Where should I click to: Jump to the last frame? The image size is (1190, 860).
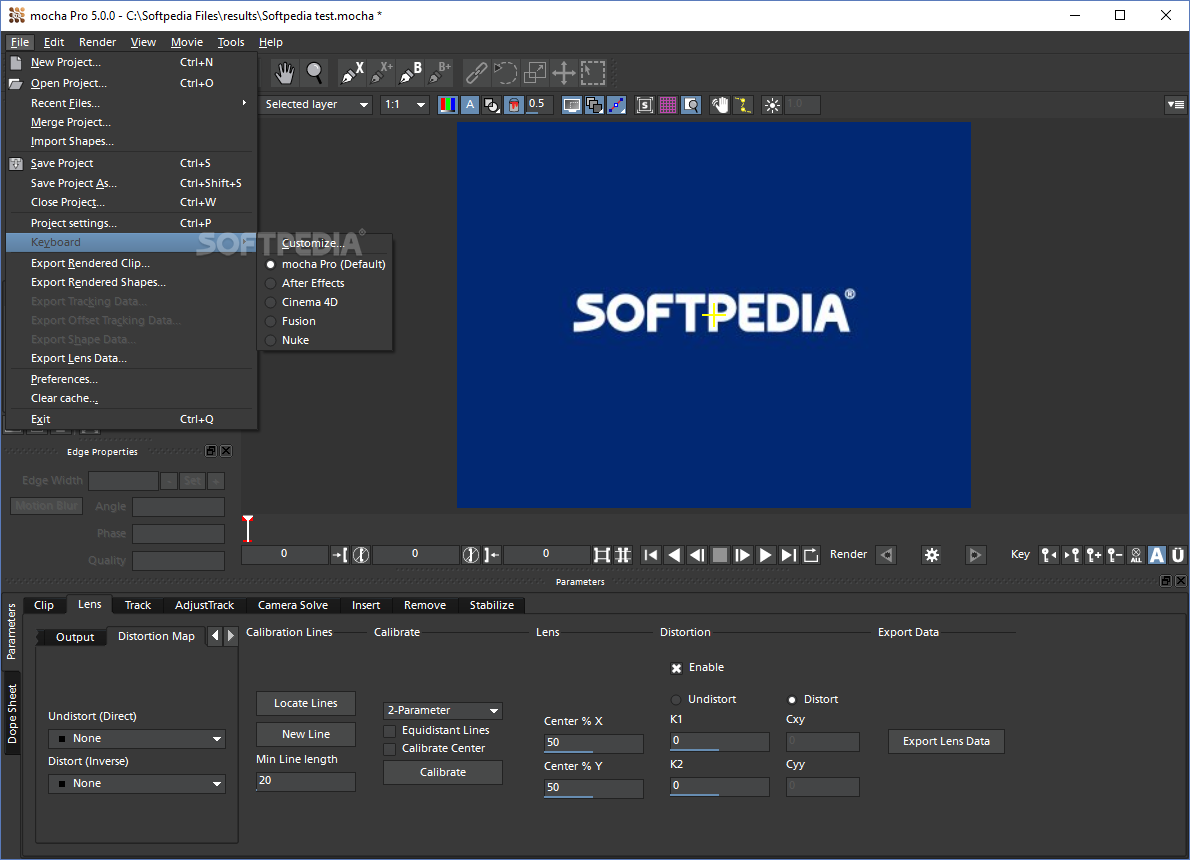pyautogui.click(x=789, y=555)
